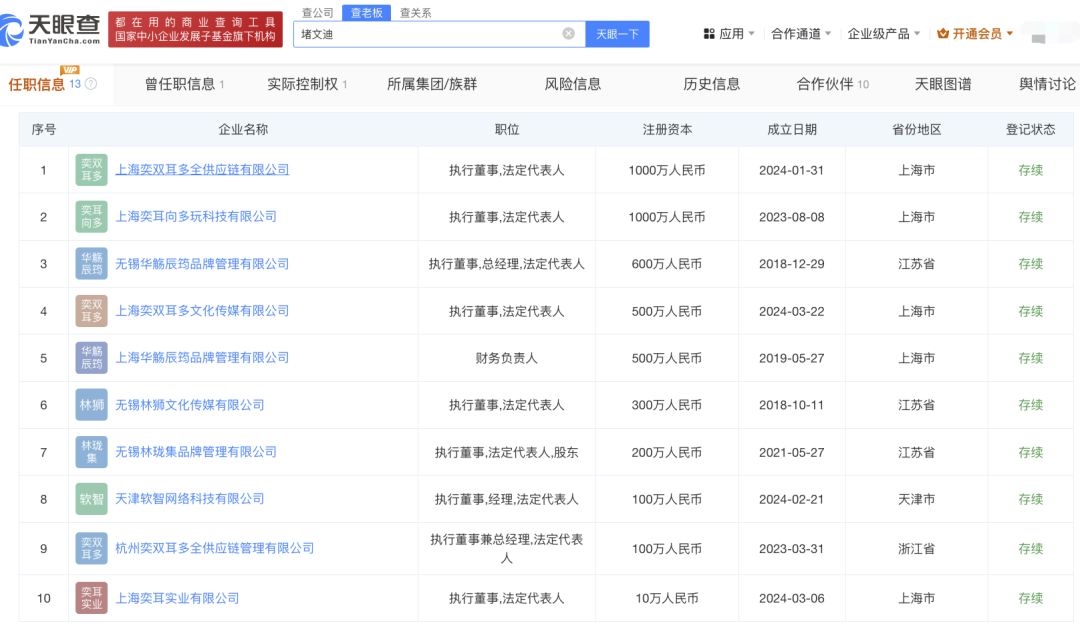Viewport: 1080px width, 634px height.
Task: Click the 无锡林狮 company logo badge
Action: click(91, 405)
